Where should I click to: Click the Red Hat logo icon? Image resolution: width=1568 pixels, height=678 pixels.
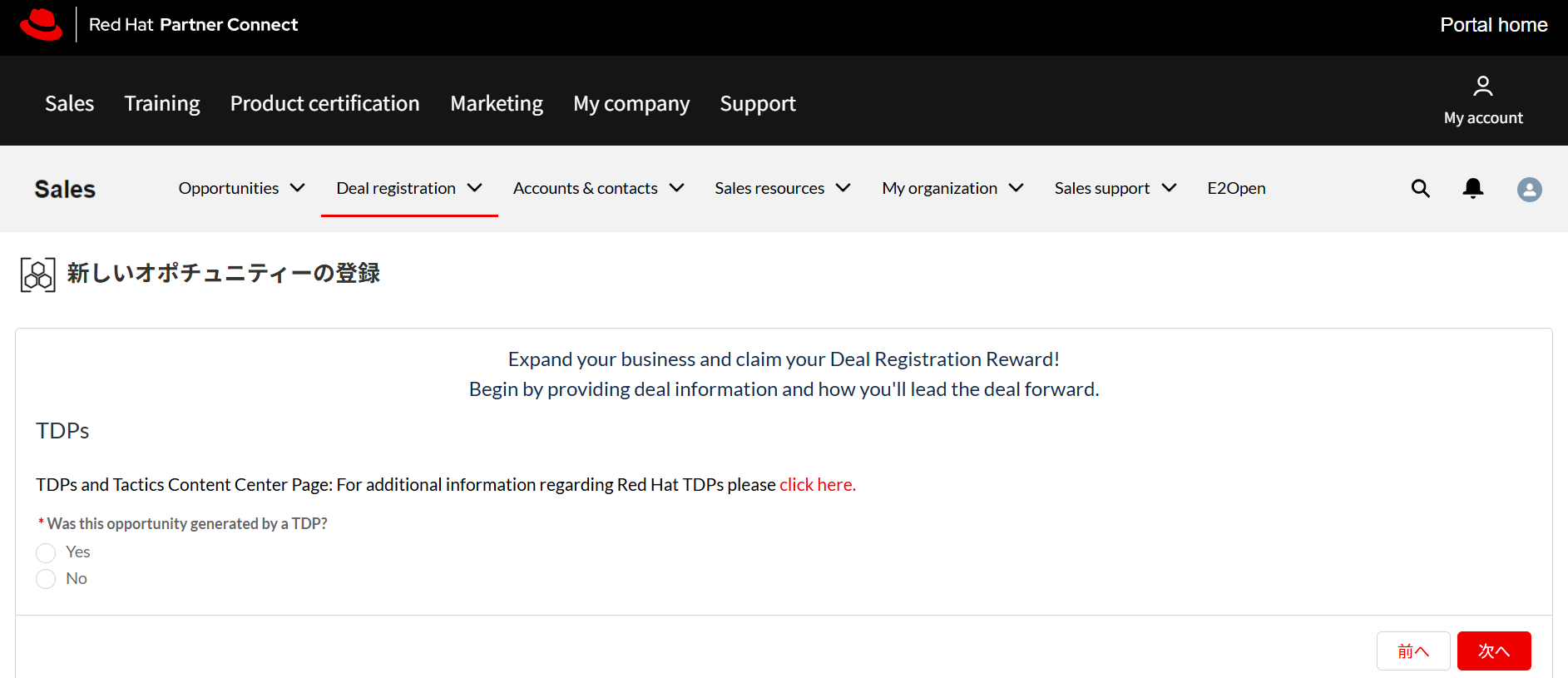pyautogui.click(x=41, y=24)
